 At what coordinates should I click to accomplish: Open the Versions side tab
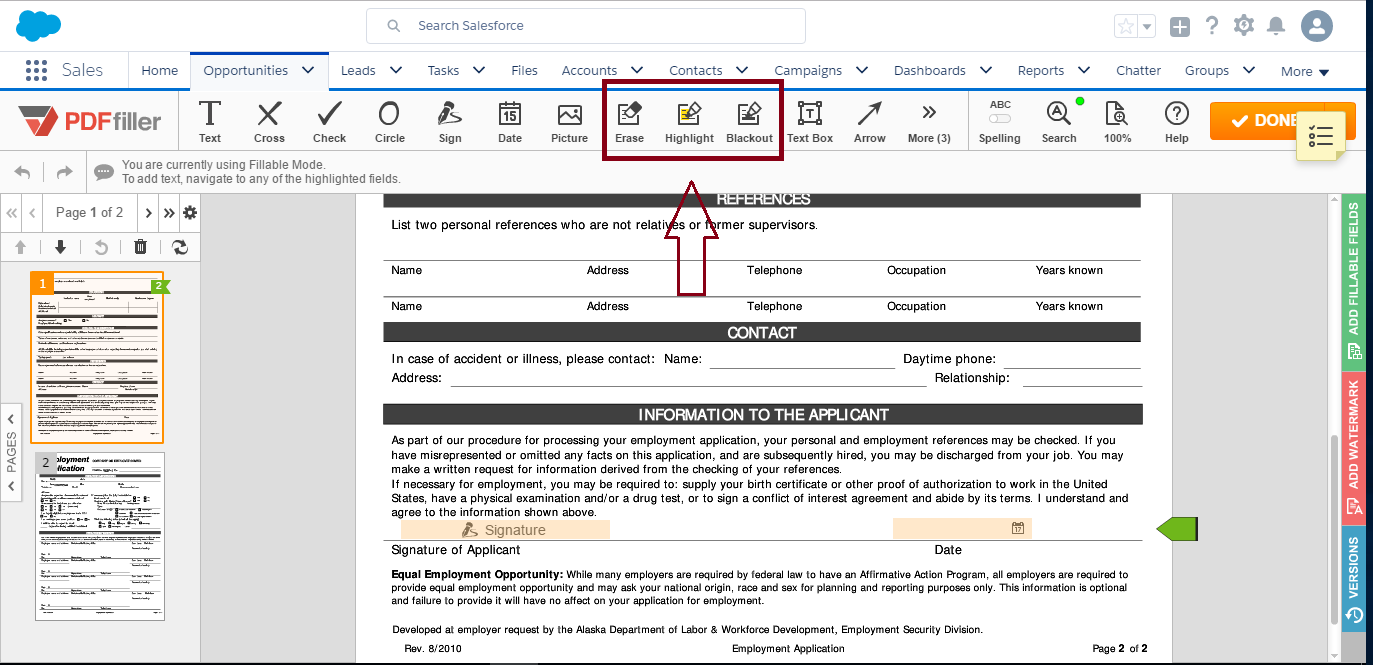coord(1353,579)
